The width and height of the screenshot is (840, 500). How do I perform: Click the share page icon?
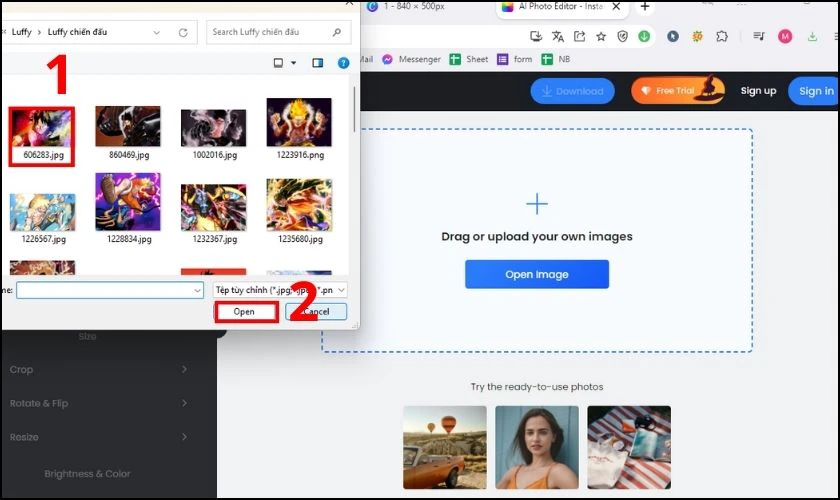579,36
